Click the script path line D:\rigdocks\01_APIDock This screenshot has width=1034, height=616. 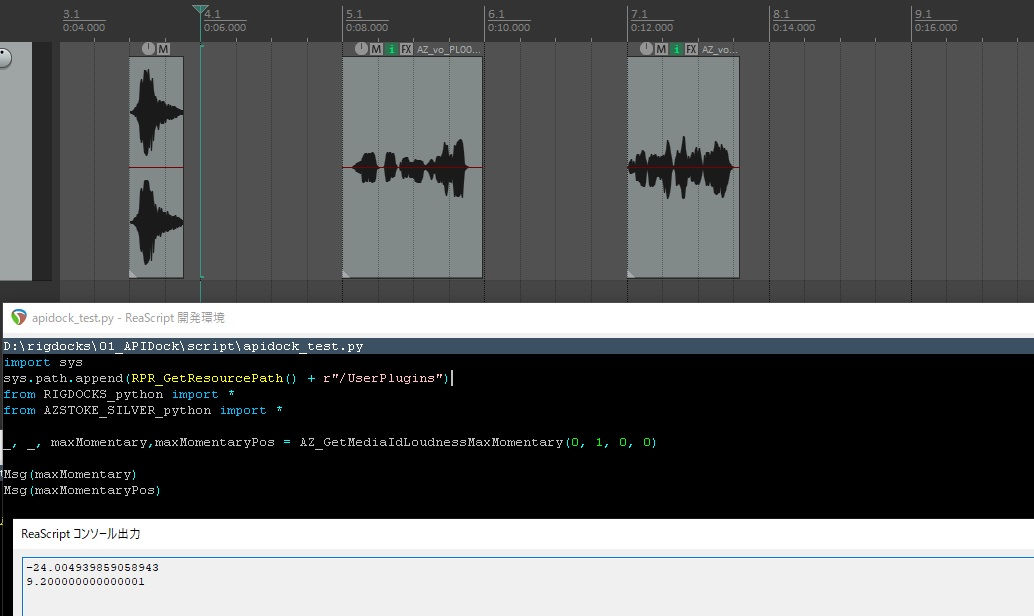(x=183, y=346)
